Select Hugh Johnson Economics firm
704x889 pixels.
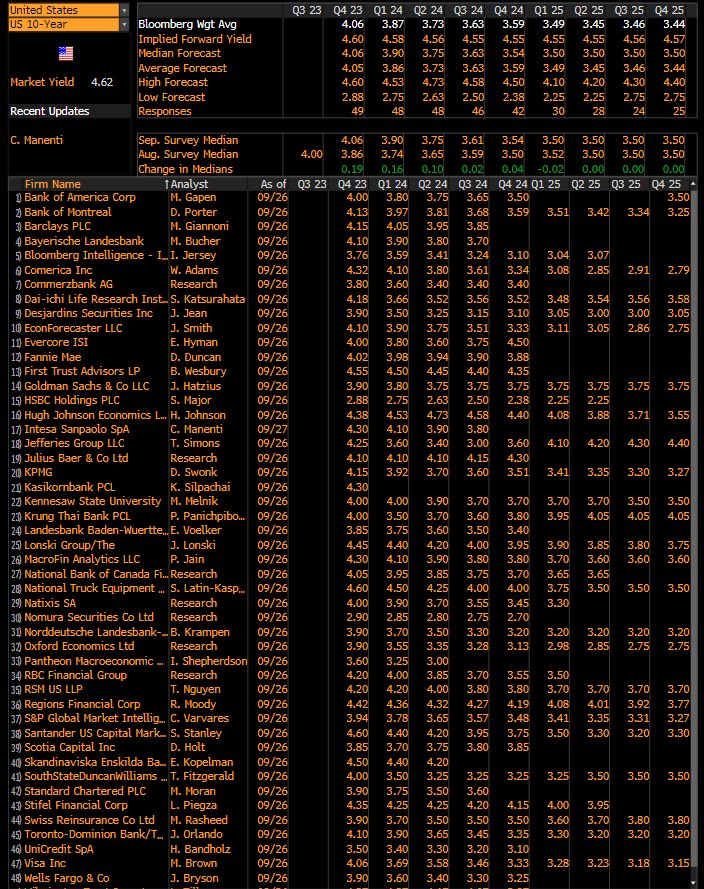[96, 415]
